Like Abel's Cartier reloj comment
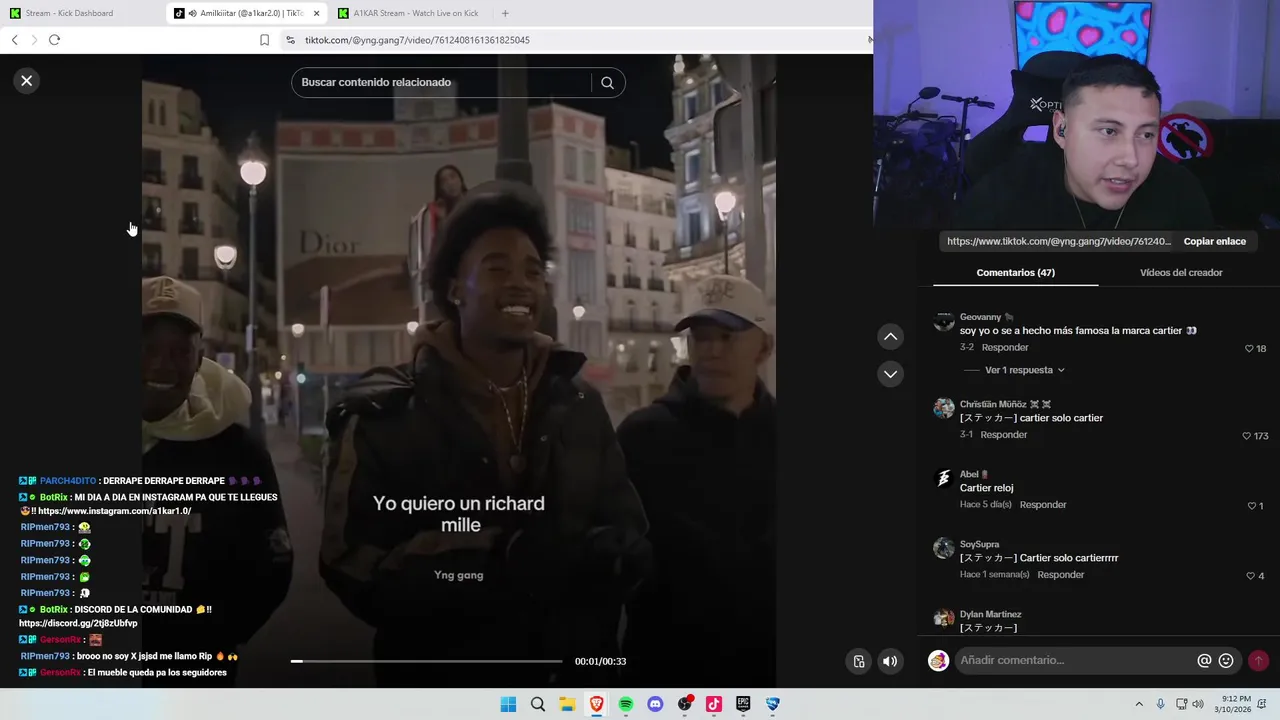 pyautogui.click(x=1250, y=506)
